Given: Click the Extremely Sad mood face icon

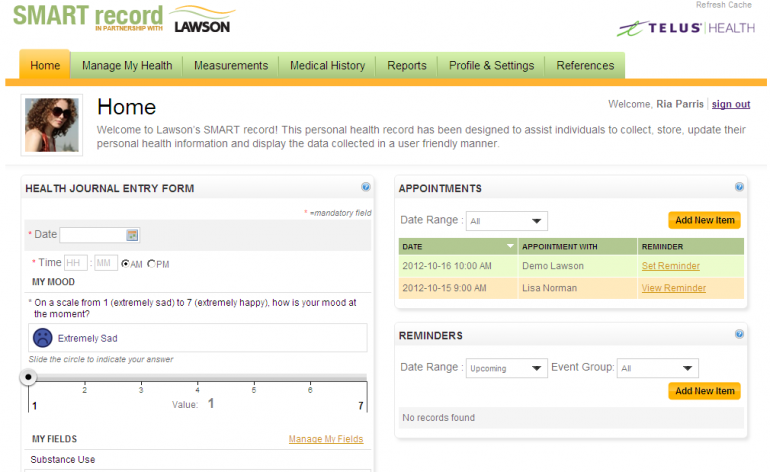Looking at the screenshot, I should click(x=43, y=338).
